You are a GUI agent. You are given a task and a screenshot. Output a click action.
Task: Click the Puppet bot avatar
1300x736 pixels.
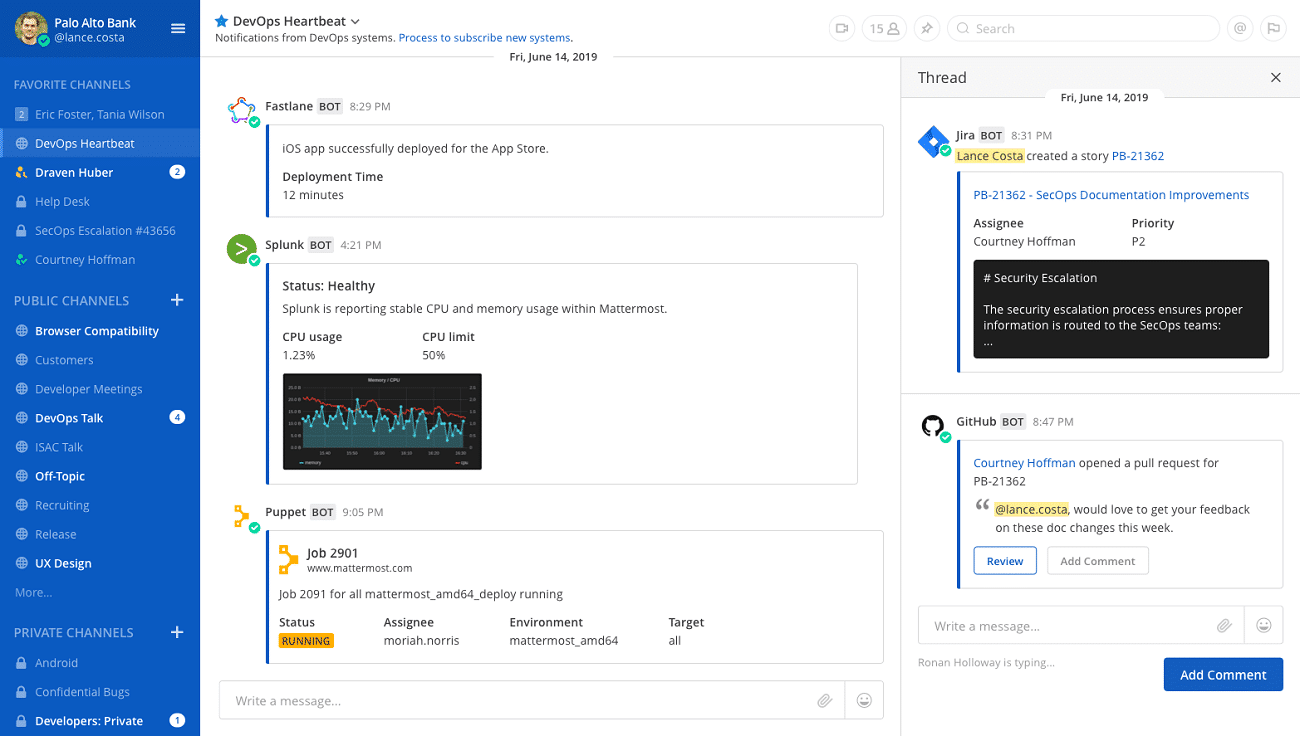pyautogui.click(x=241, y=516)
